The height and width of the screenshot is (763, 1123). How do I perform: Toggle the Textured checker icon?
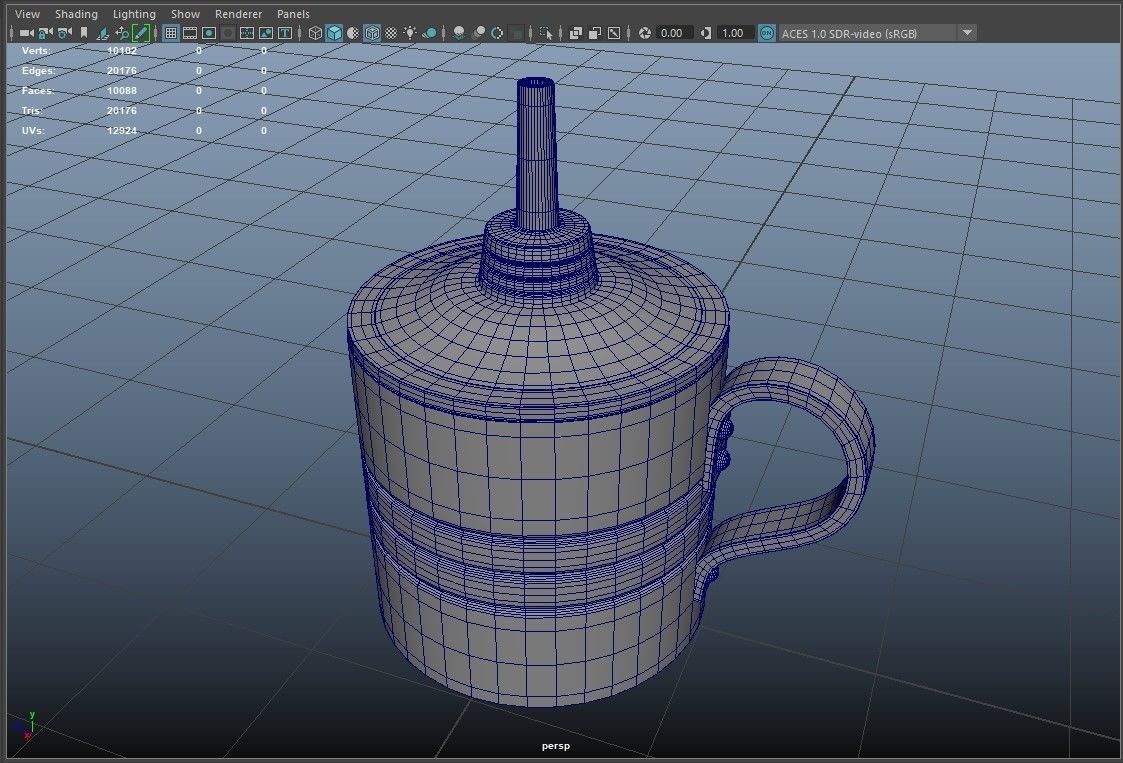[x=391, y=33]
